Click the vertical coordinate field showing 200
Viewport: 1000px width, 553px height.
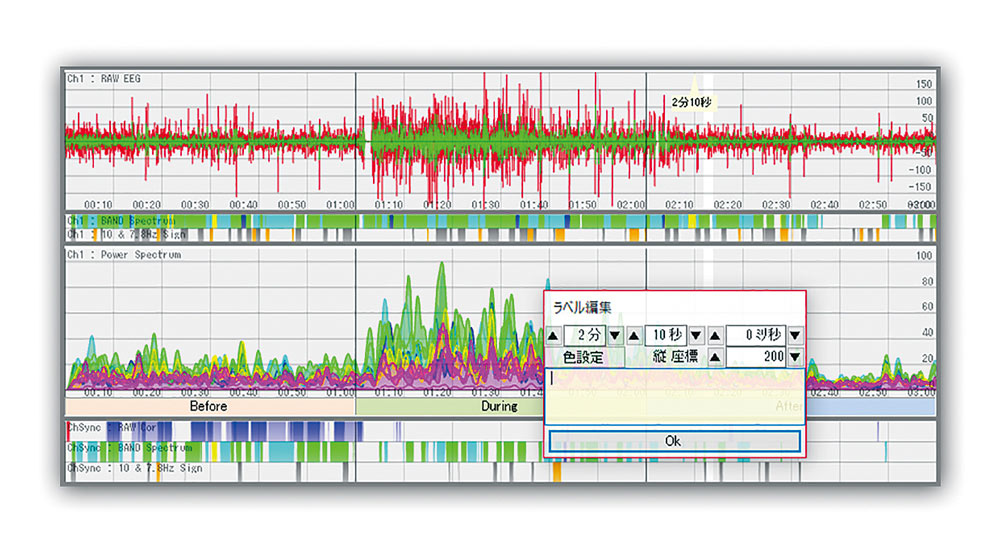[x=756, y=356]
